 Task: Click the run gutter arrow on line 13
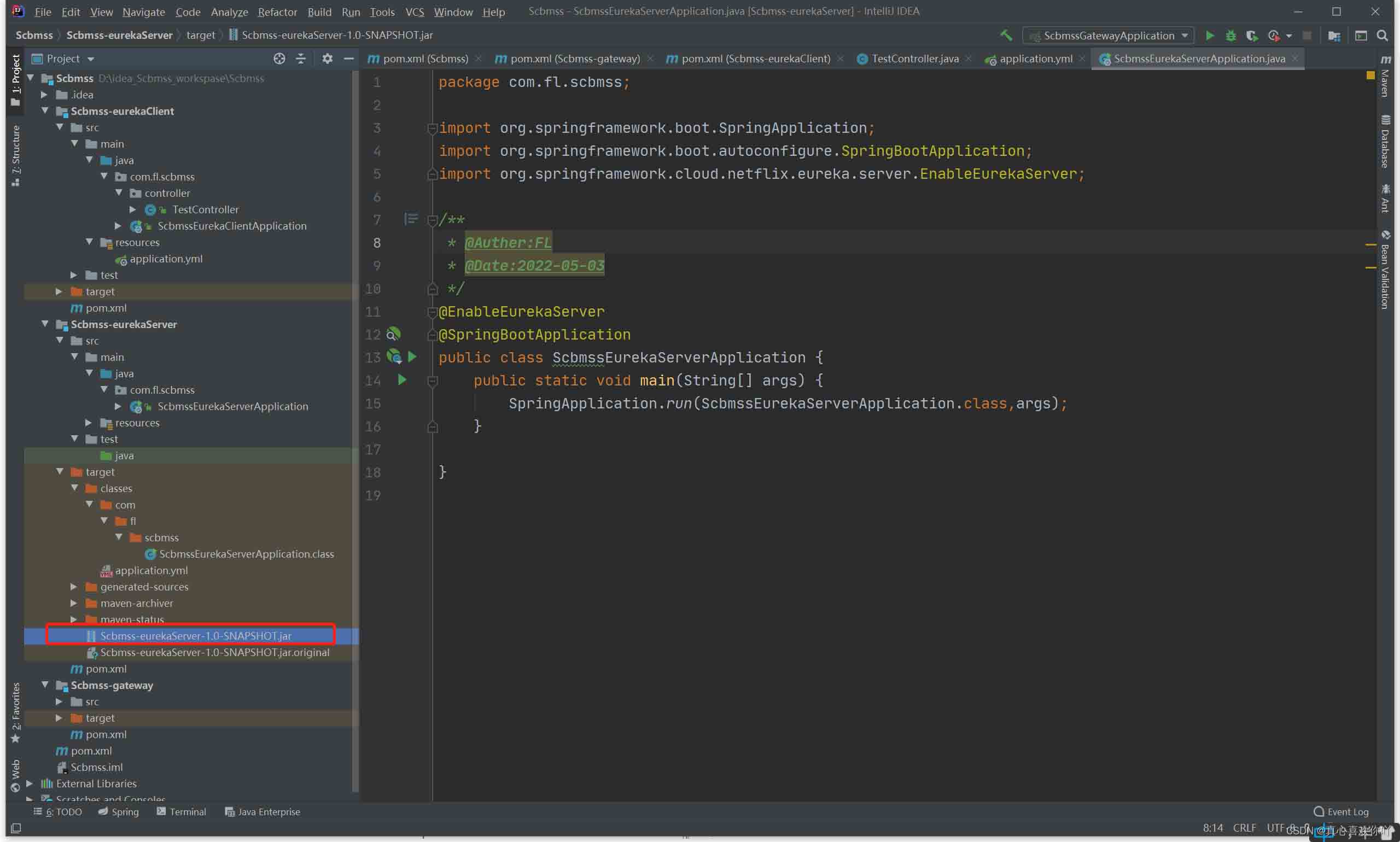pos(412,357)
